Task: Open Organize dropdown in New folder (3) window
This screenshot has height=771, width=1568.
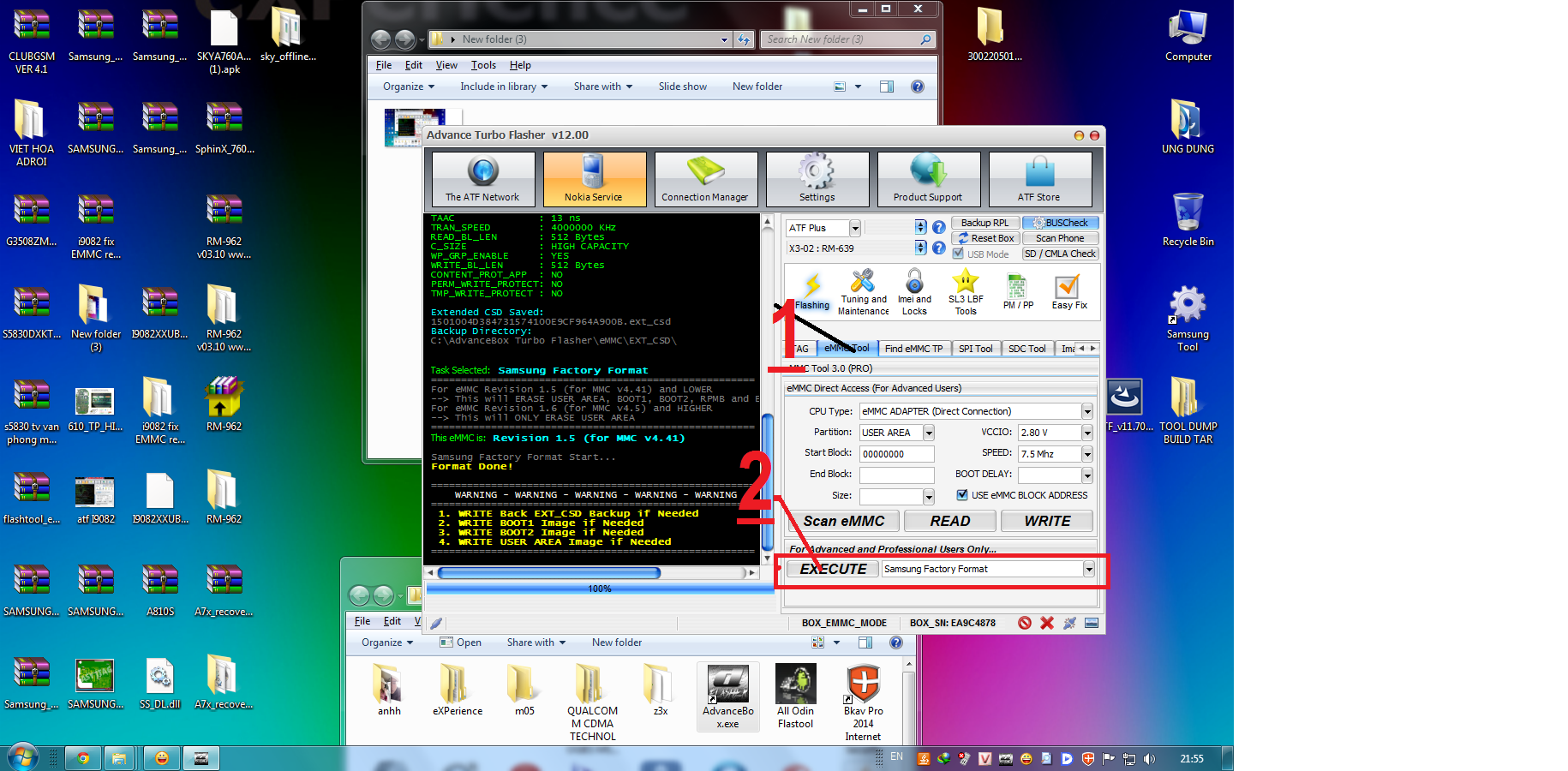Action: click(409, 87)
